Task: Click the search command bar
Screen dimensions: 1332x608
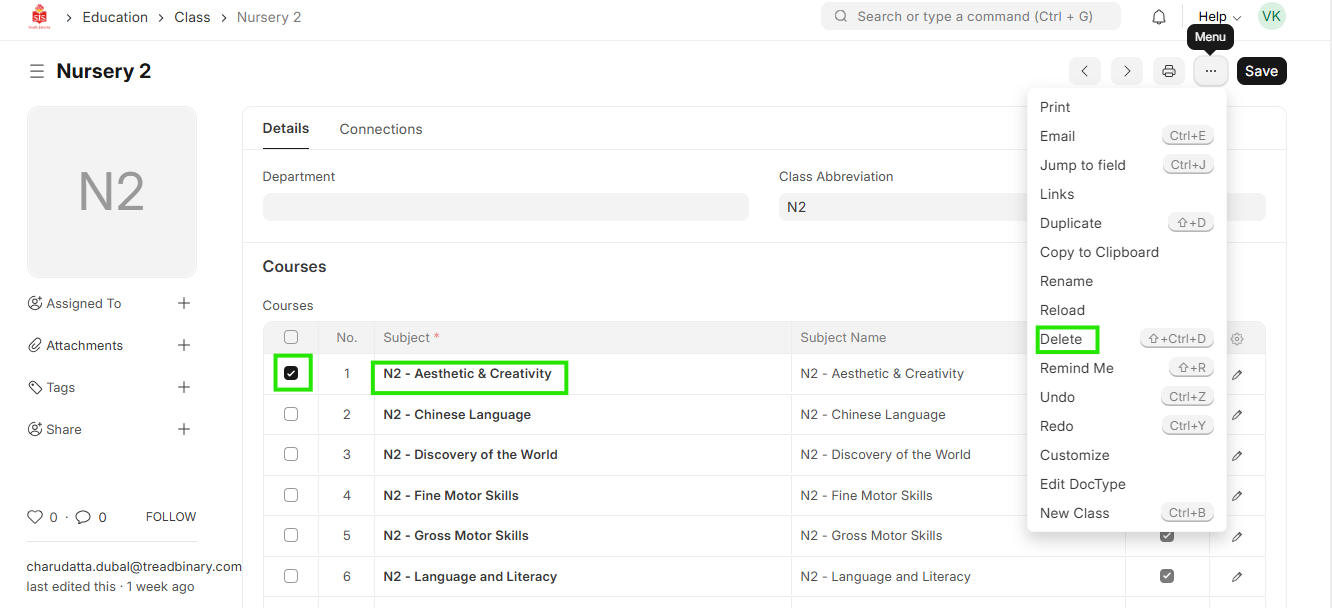Action: pyautogui.click(x=970, y=16)
